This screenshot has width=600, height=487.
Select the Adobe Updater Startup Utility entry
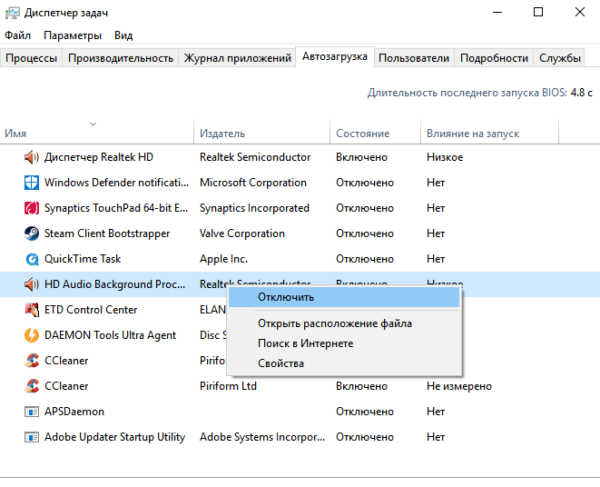pyautogui.click(x=115, y=437)
